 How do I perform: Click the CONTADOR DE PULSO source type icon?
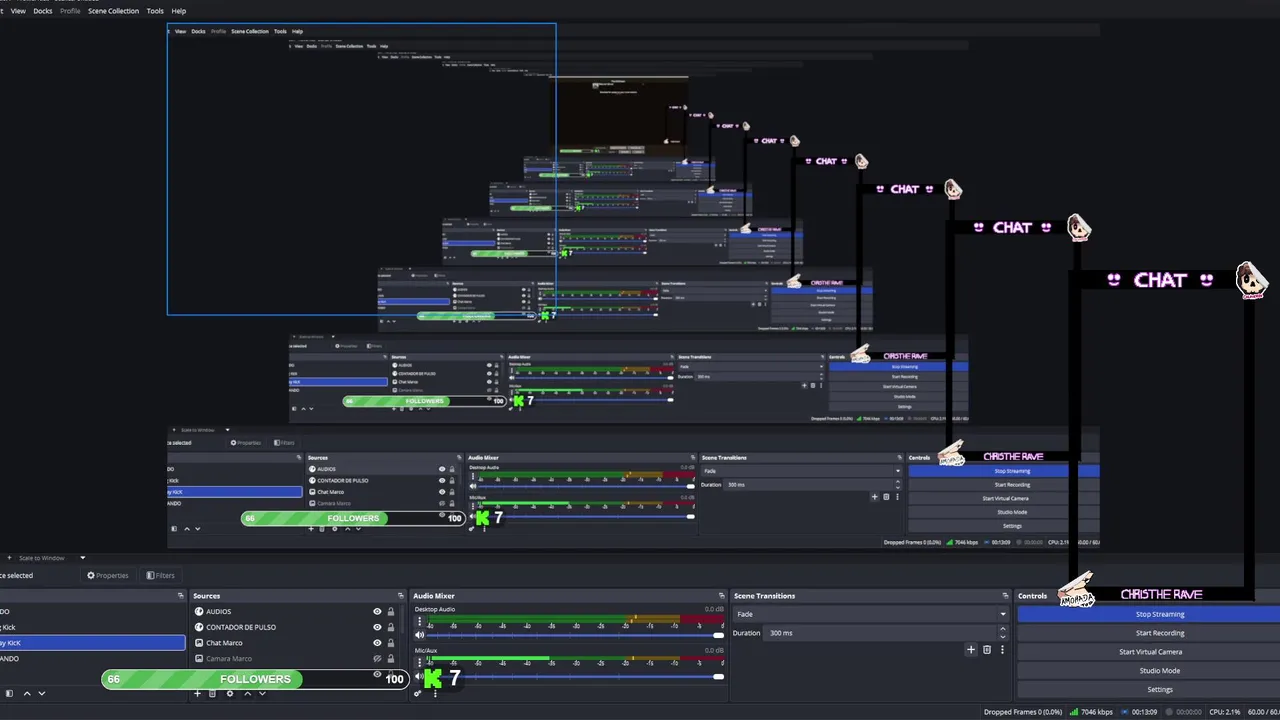click(x=199, y=627)
